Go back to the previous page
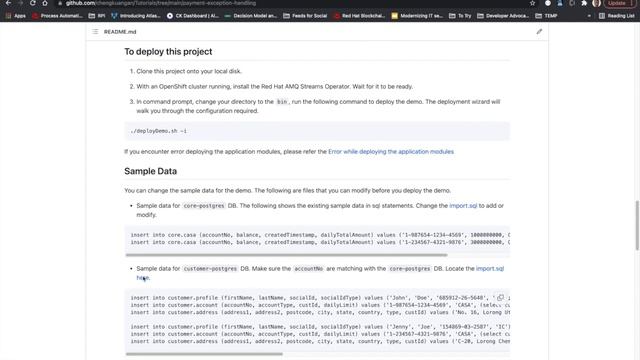 click(8, 3)
